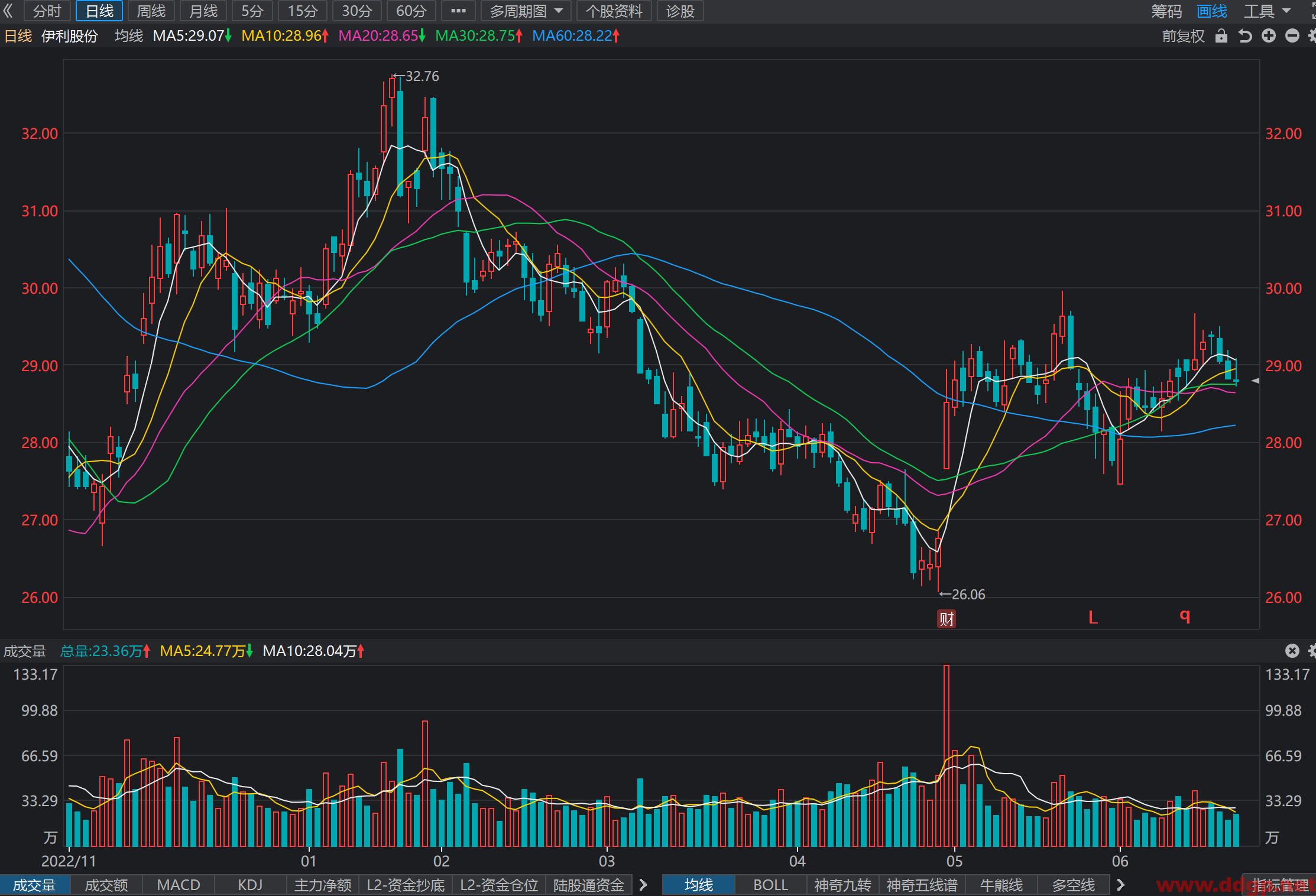Click the red L marker on chart
The height and width of the screenshot is (896, 1316).
click(x=1093, y=618)
